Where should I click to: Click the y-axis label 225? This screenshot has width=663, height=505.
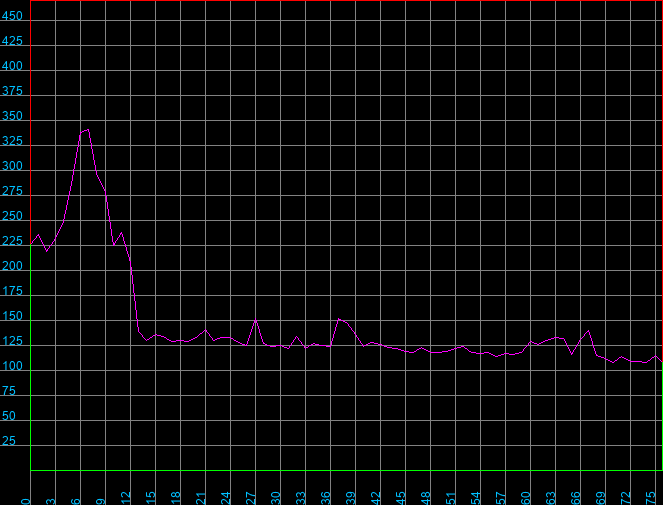click(12, 241)
